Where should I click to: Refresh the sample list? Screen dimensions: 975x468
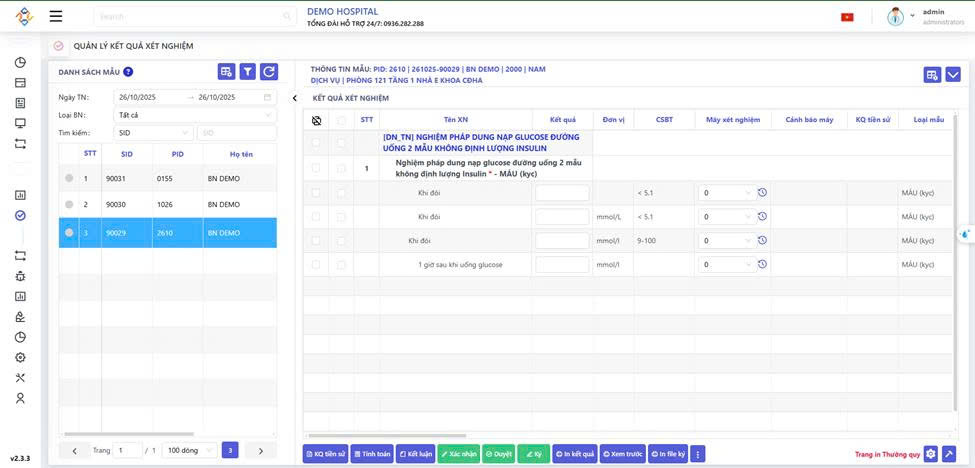[269, 72]
